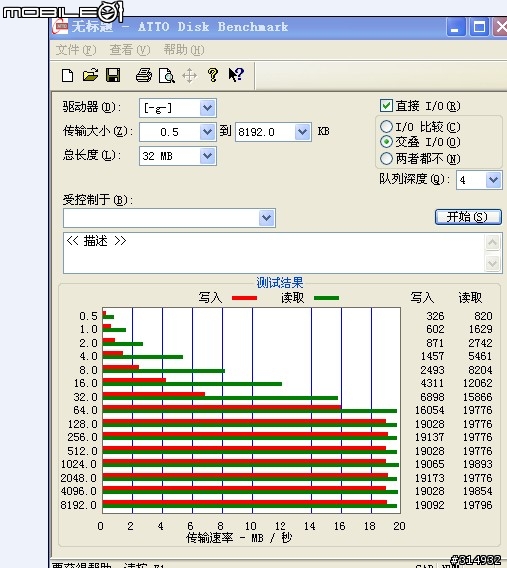Click the description box scroll down arrow
The image size is (507, 568).
(x=493, y=263)
